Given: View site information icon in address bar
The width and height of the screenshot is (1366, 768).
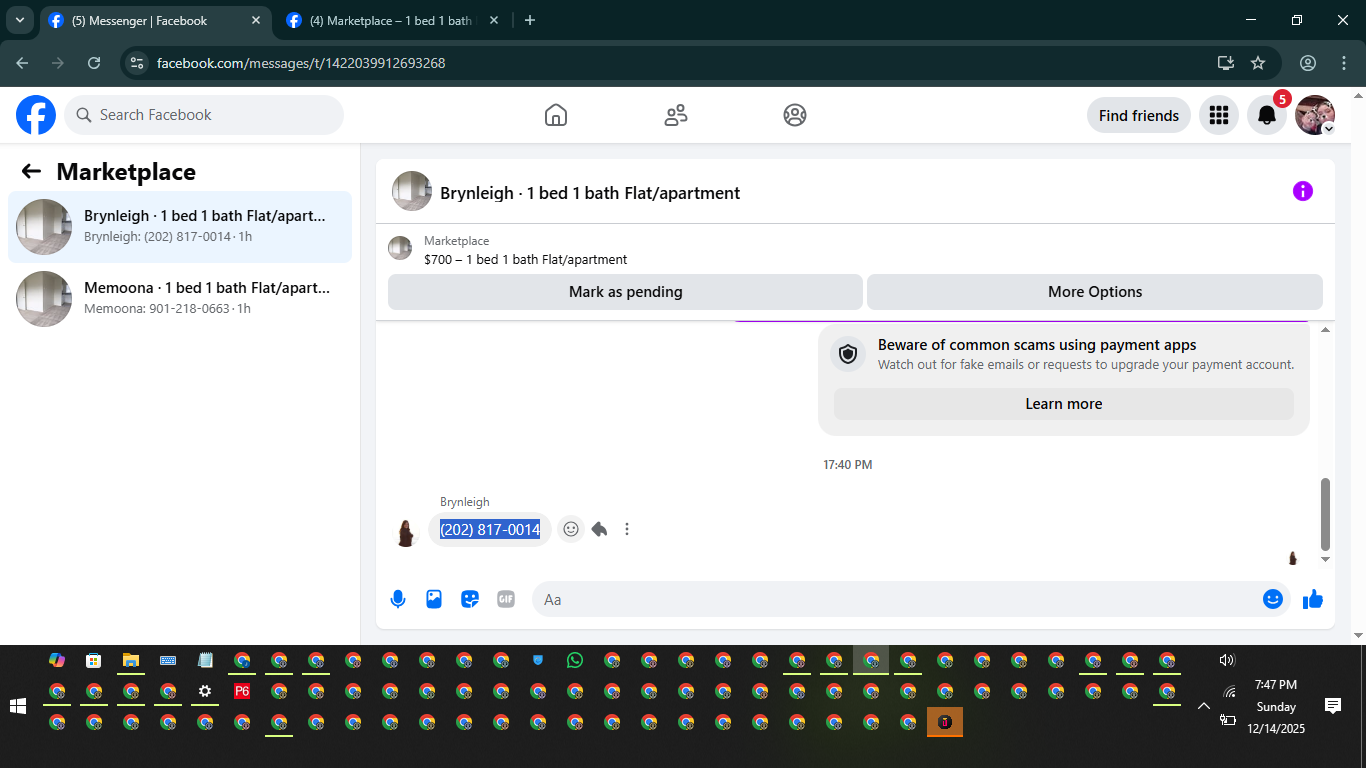Looking at the screenshot, I should click(137, 63).
